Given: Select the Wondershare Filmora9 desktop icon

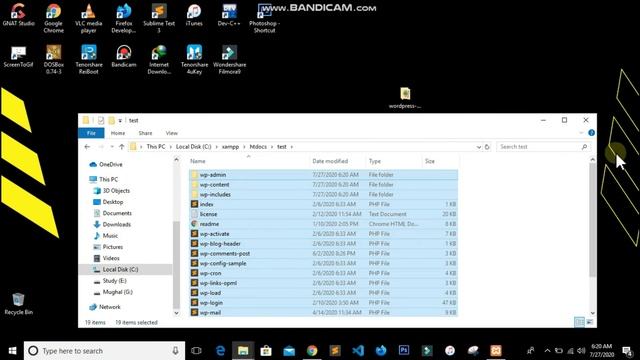Looking at the screenshot, I should pos(229,60).
